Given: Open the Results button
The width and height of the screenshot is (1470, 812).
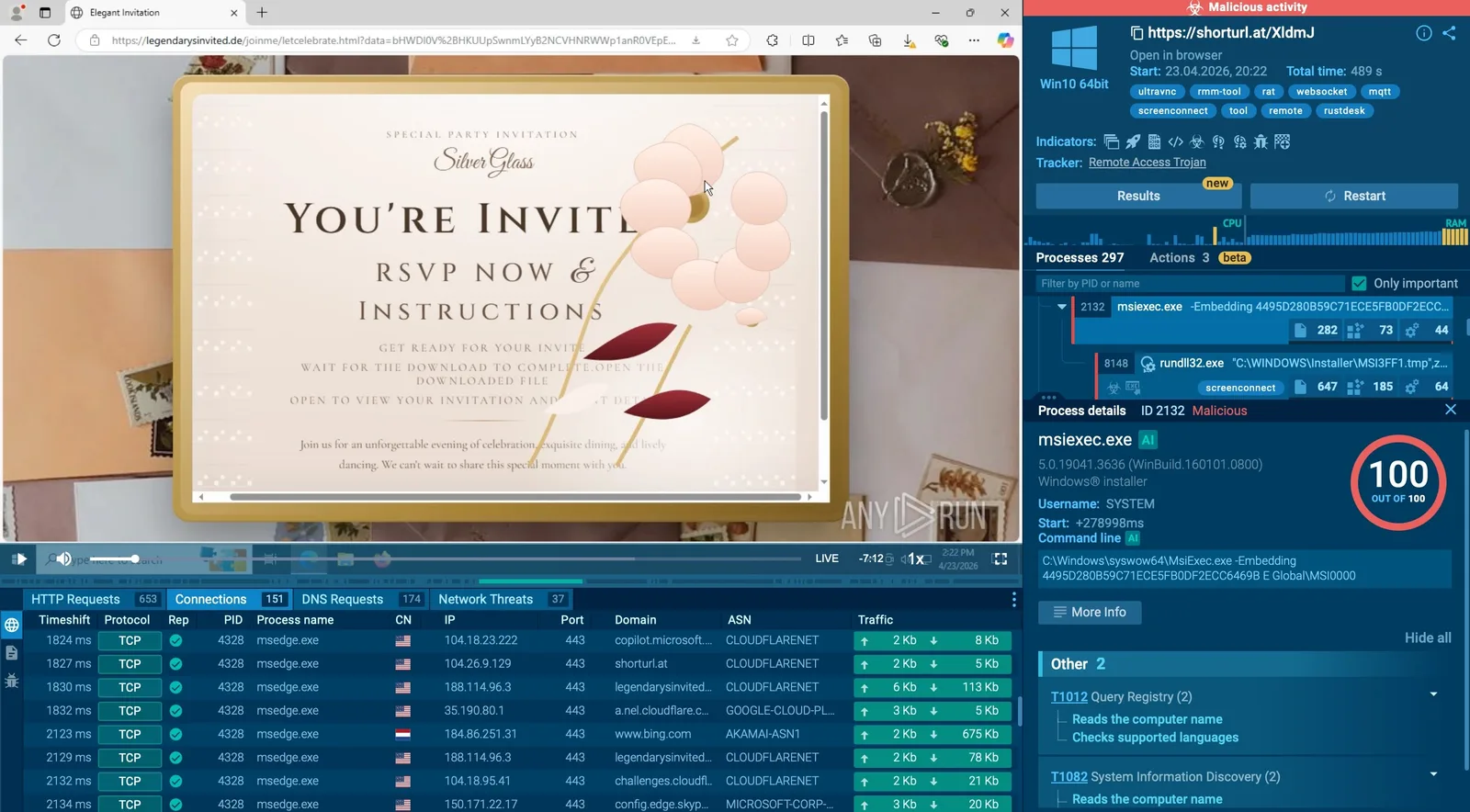Looking at the screenshot, I should pos(1138,196).
